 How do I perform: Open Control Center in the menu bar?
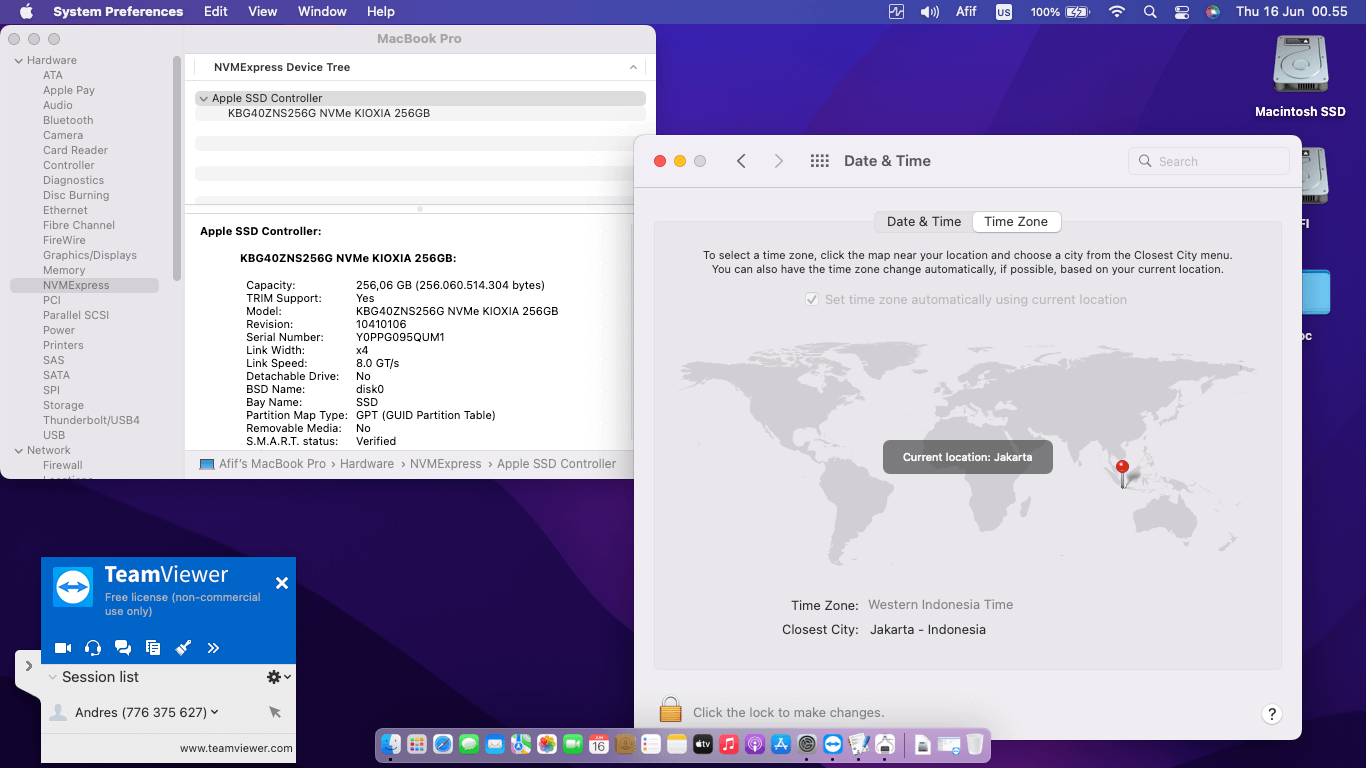tap(1182, 12)
